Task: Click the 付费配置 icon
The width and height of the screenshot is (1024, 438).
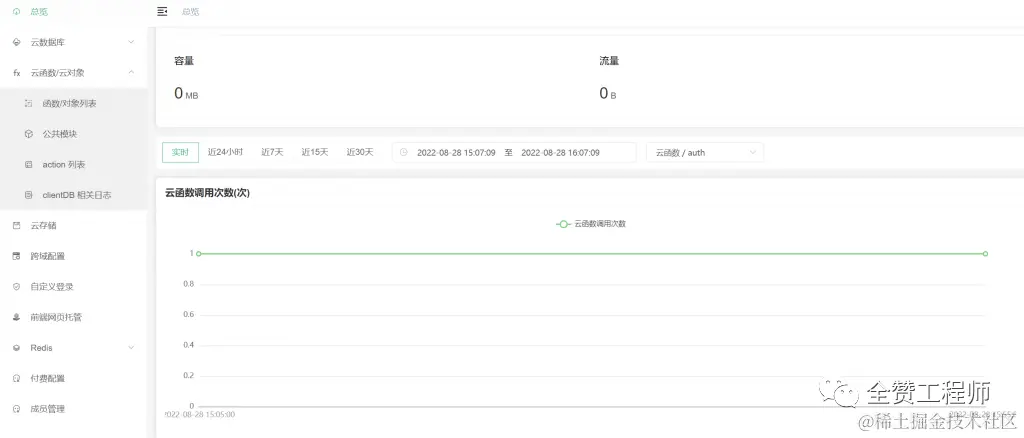Action: coord(16,378)
